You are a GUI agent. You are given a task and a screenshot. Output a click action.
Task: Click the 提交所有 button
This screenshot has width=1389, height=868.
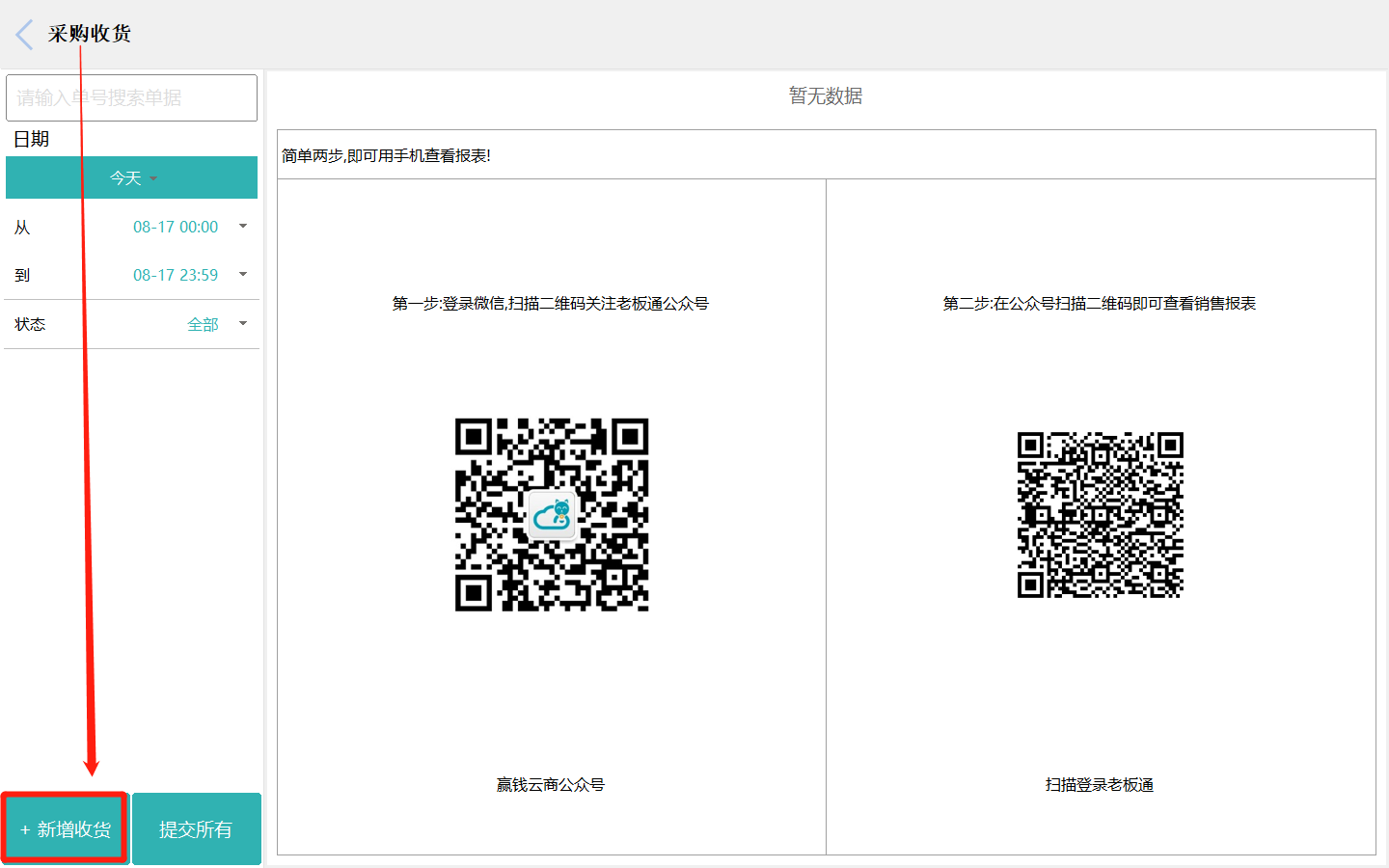click(x=196, y=829)
